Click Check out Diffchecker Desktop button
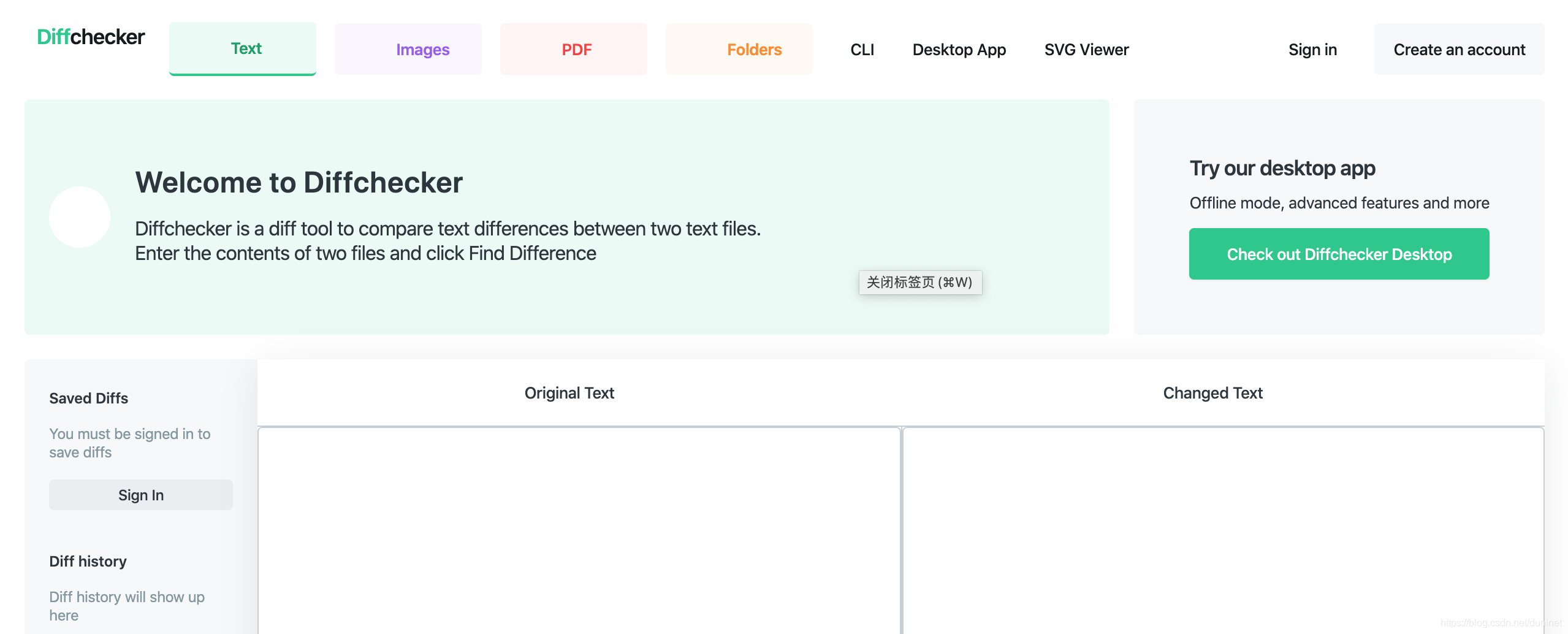Image resolution: width=1568 pixels, height=634 pixels. click(x=1339, y=254)
